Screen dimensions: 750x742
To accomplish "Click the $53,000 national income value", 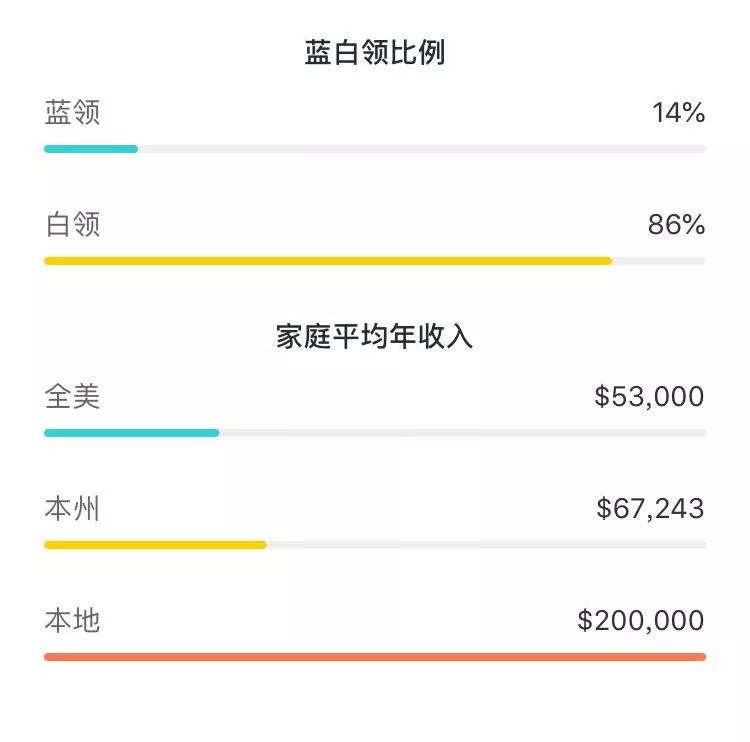I will coord(649,397).
